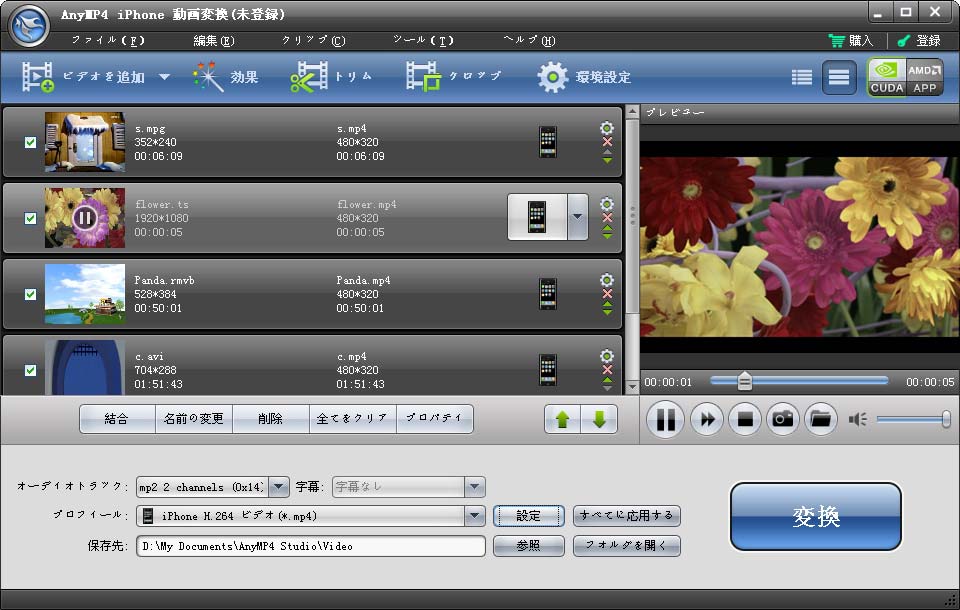Stop the preview playback

[745, 420]
